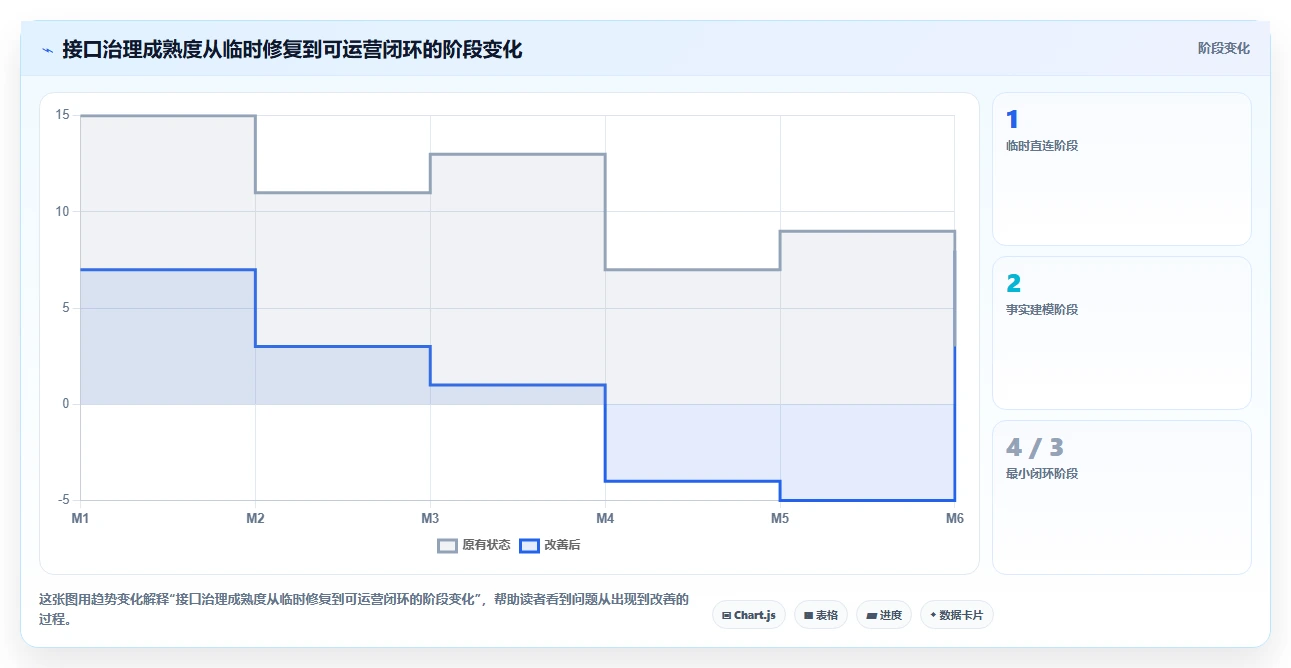Click the chart title 接口治理成熟度 heading
The image size is (1291, 668).
pyautogui.click(x=292, y=49)
